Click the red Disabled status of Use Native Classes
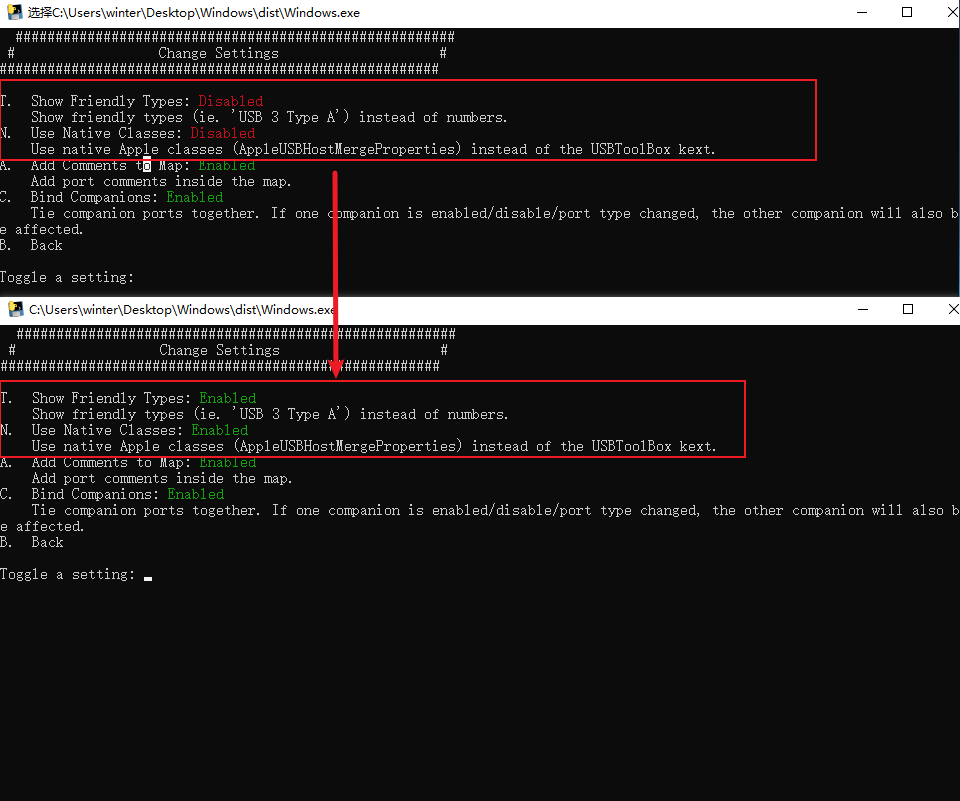The height and width of the screenshot is (801, 960). tap(222, 133)
